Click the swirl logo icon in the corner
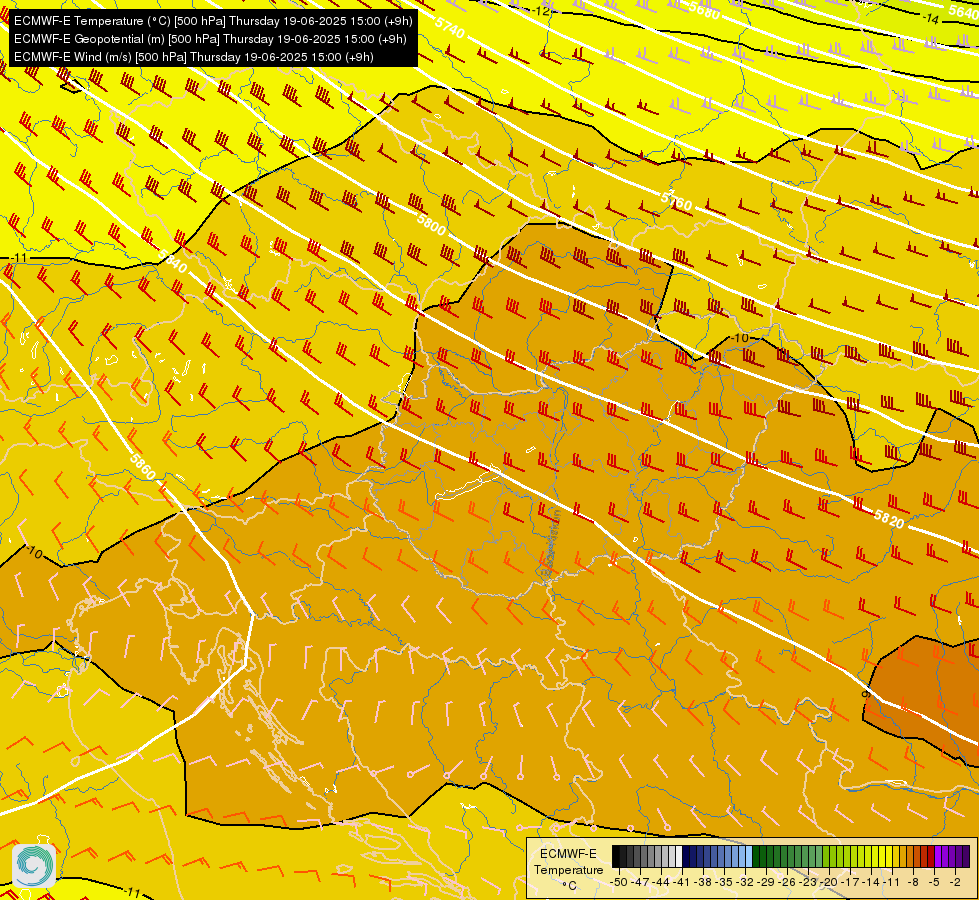The height and width of the screenshot is (900, 979). [x=34, y=865]
